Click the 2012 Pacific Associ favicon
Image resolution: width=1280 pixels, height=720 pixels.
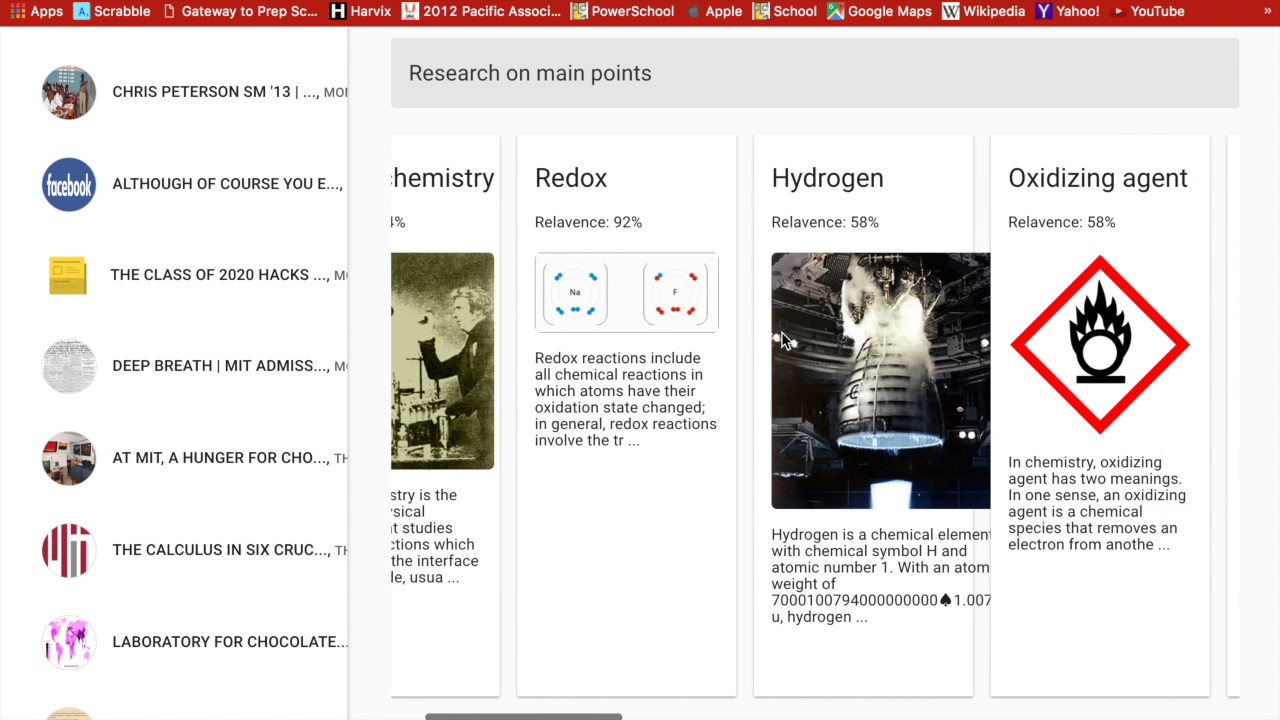(x=410, y=11)
